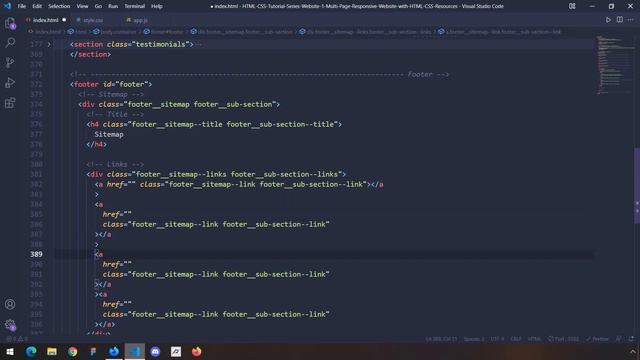Click the footer id="footer" opening tag
640x360 pixels.
(x=111, y=84)
